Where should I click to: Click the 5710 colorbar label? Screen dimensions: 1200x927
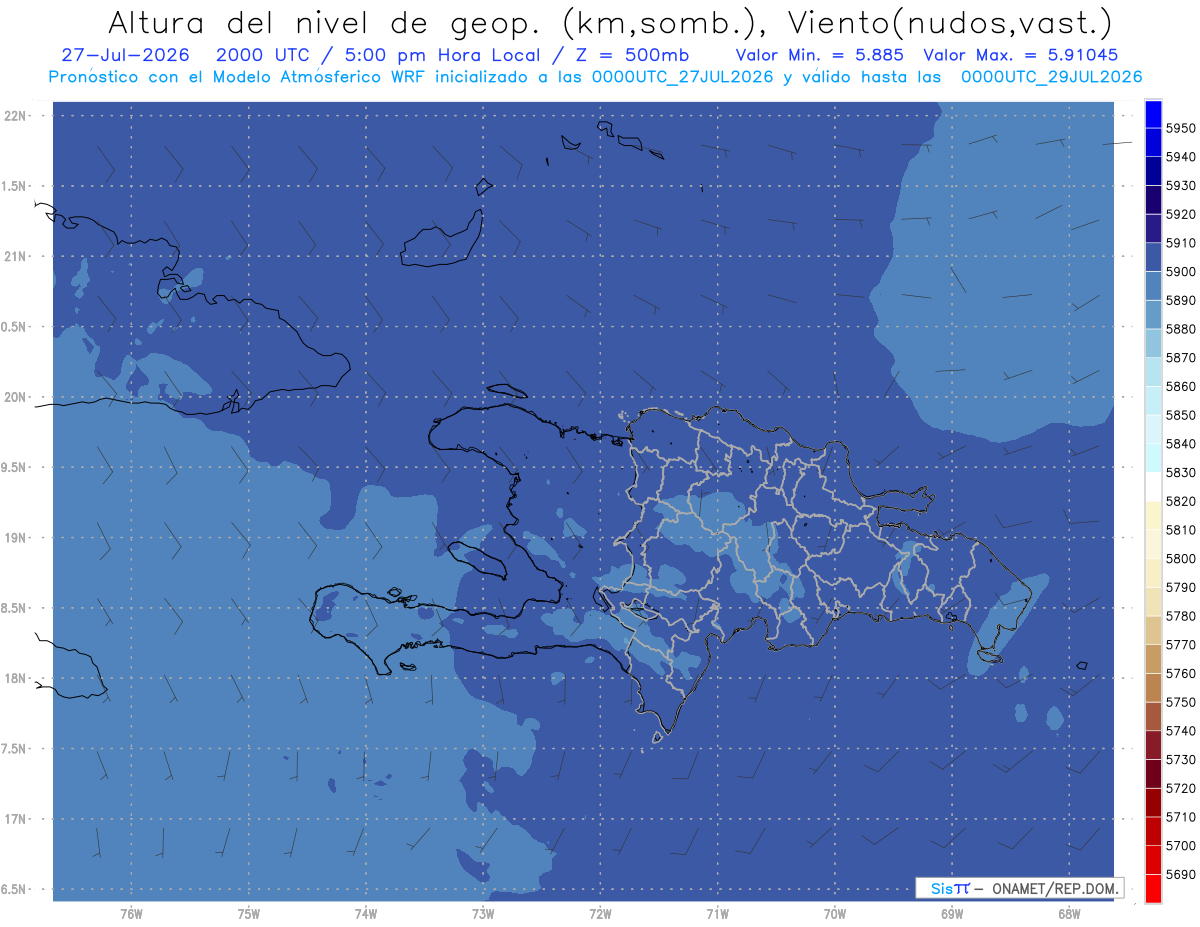1180,817
